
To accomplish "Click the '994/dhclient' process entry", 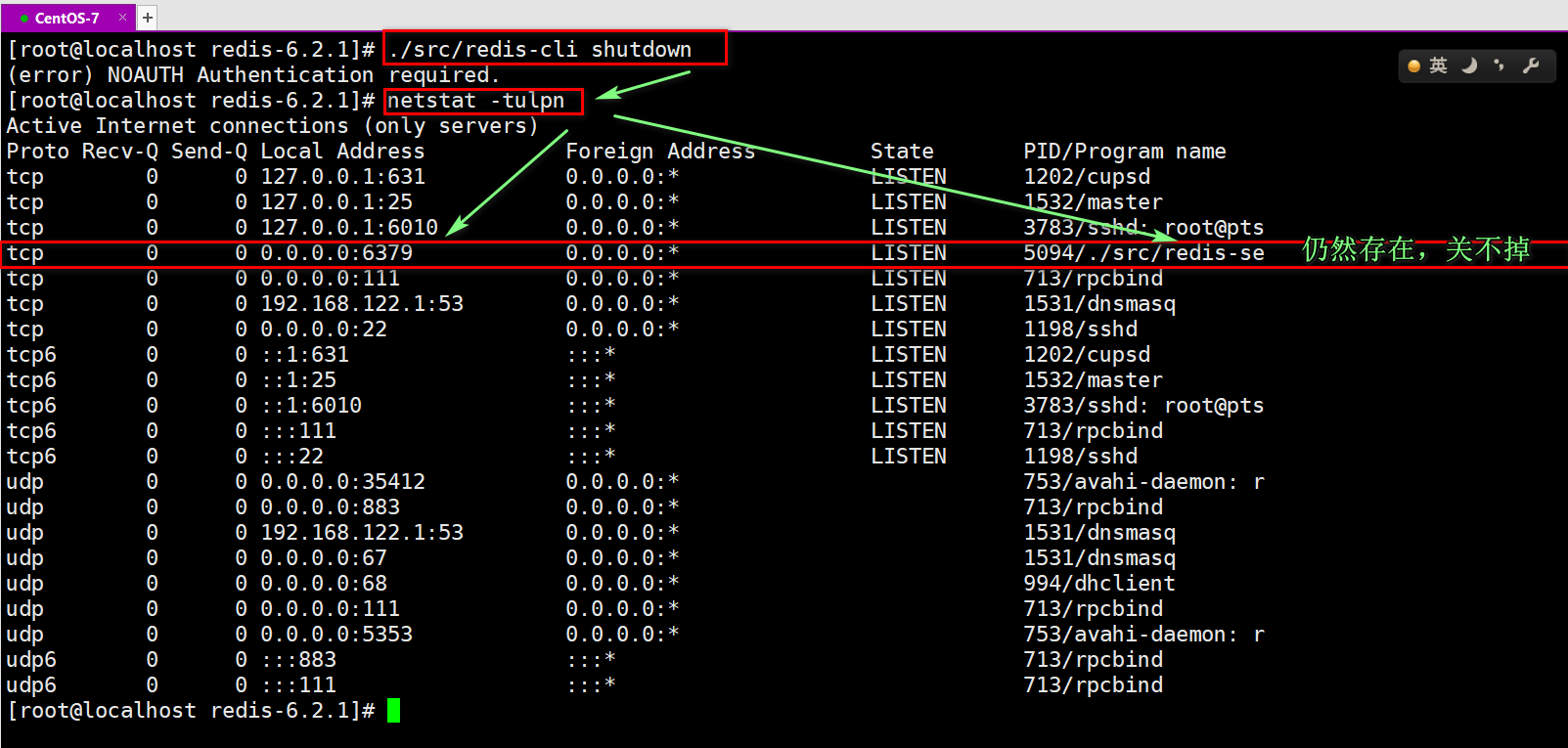I will point(1099,583).
